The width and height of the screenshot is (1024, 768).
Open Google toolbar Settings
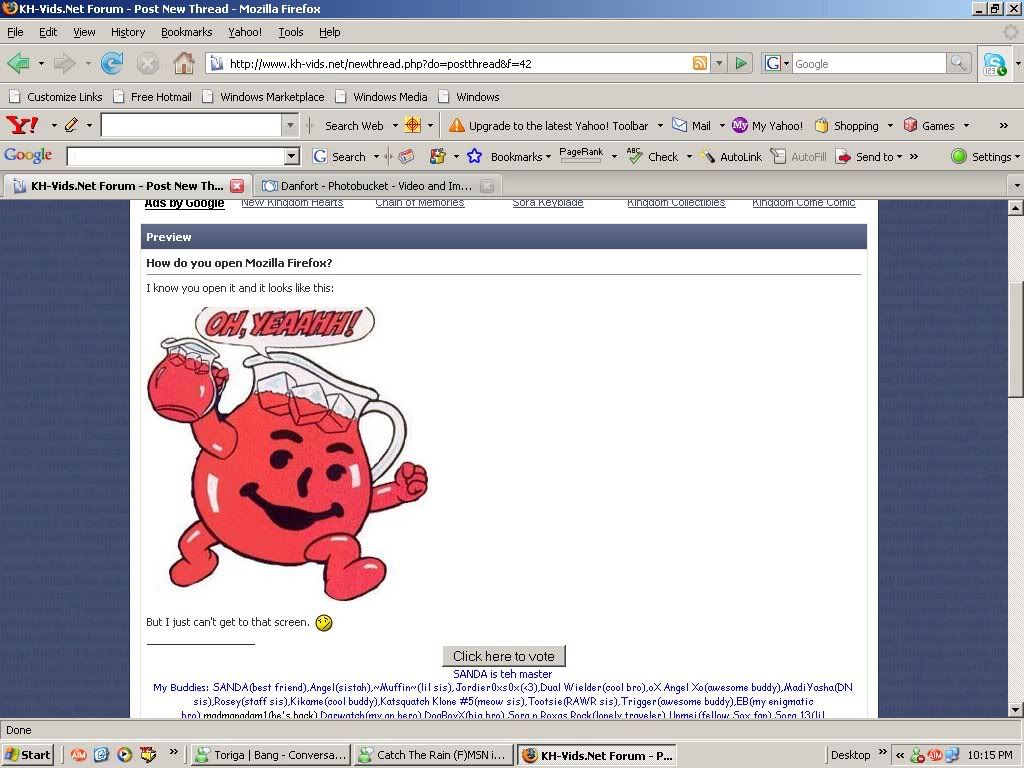pyautogui.click(x=984, y=157)
